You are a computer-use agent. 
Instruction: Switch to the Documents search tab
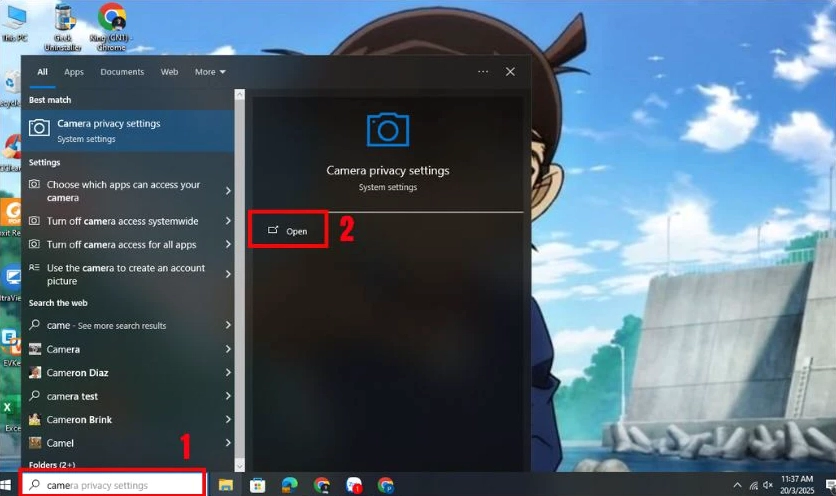[x=122, y=72]
